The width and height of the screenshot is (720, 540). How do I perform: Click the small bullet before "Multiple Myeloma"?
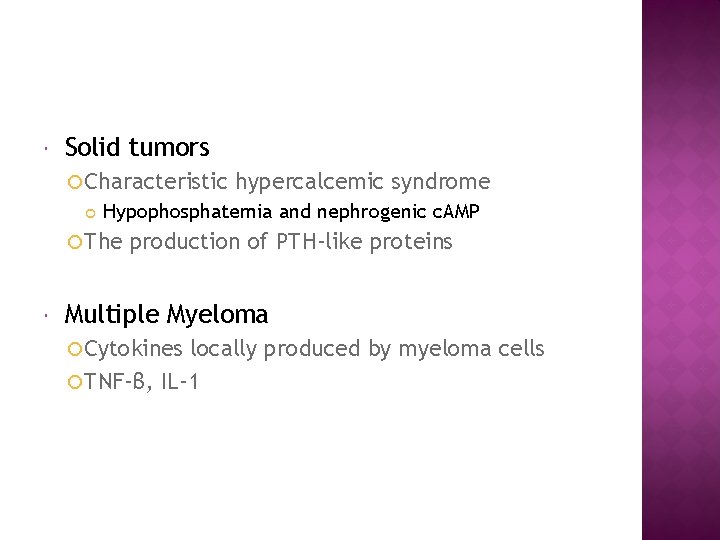pos(47,316)
